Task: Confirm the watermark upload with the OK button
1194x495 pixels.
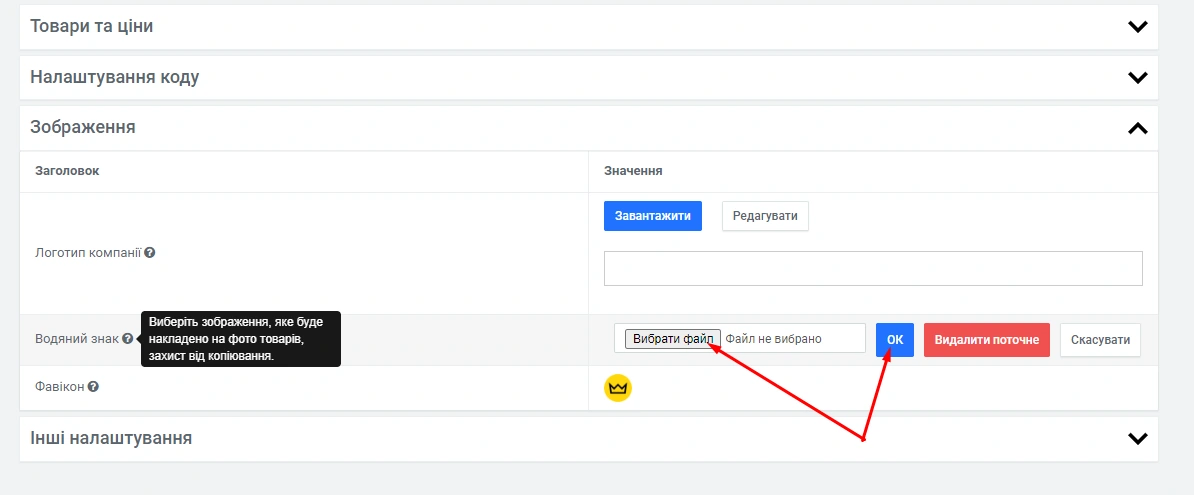Action: coord(894,340)
